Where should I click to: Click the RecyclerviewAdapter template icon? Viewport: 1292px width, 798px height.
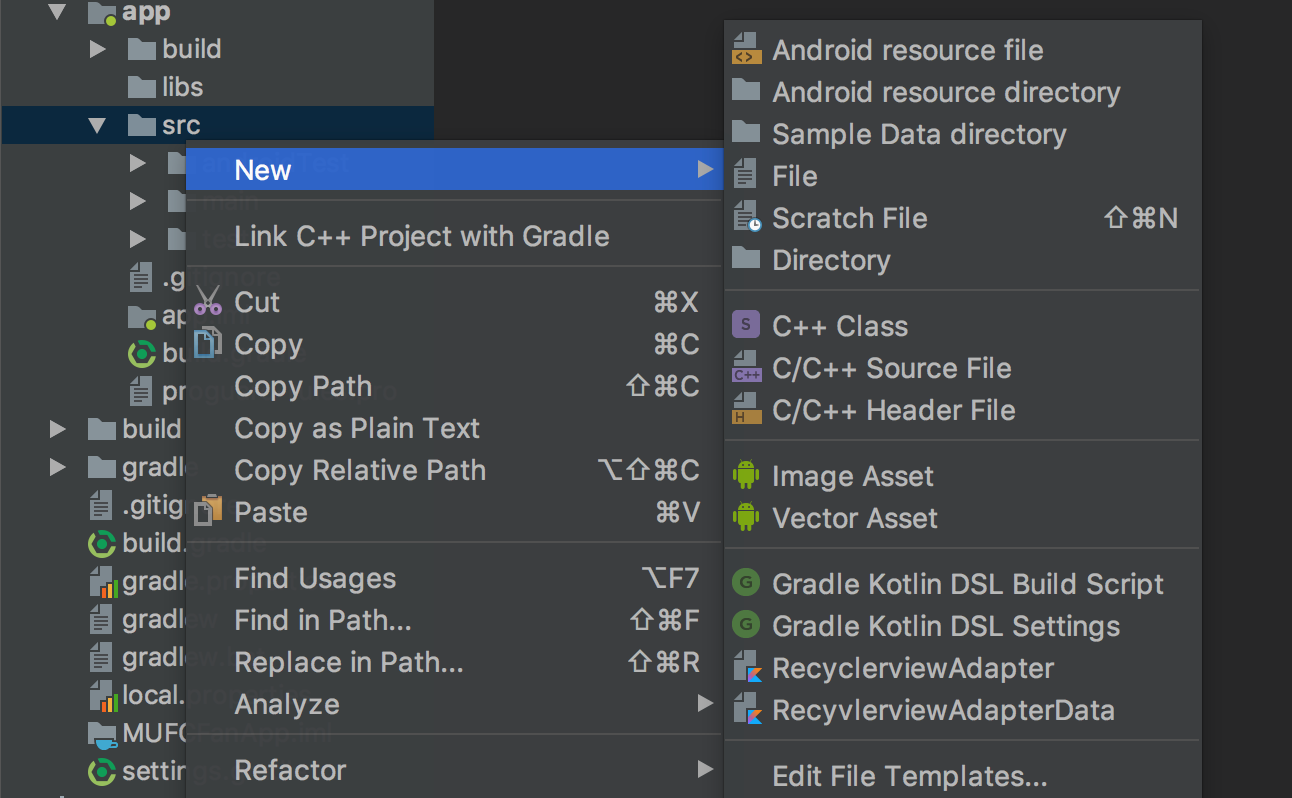(x=746, y=668)
